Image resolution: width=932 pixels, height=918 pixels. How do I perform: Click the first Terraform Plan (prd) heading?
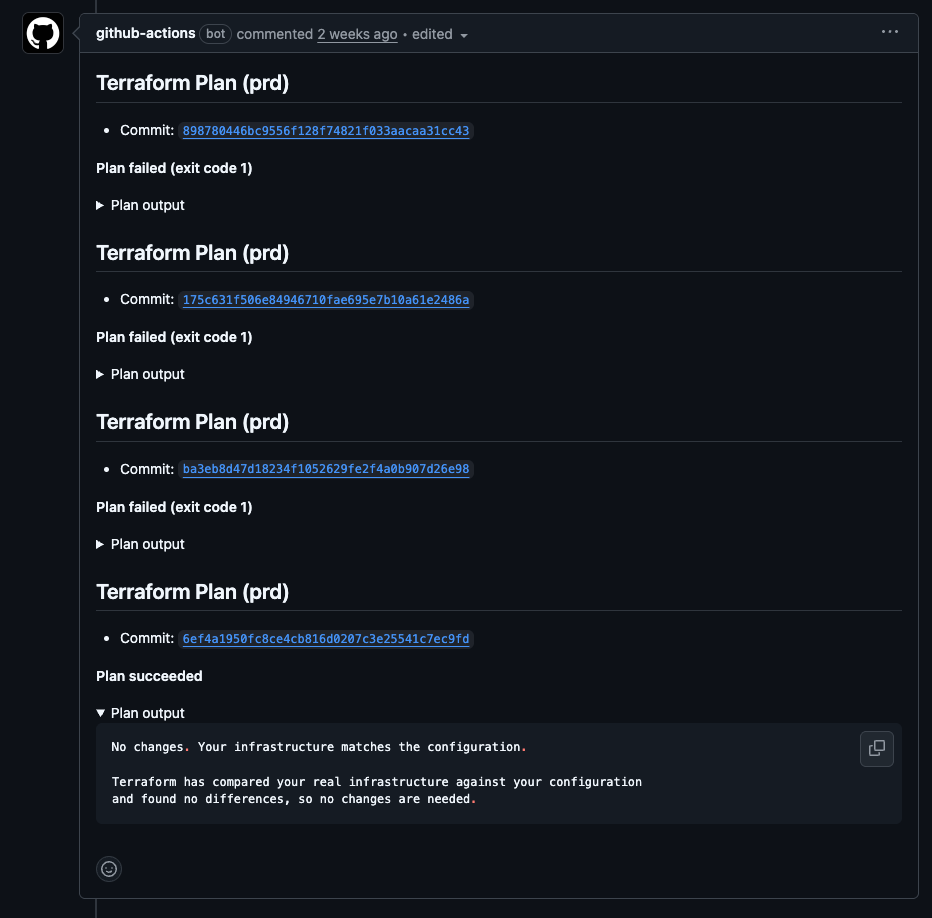click(192, 83)
